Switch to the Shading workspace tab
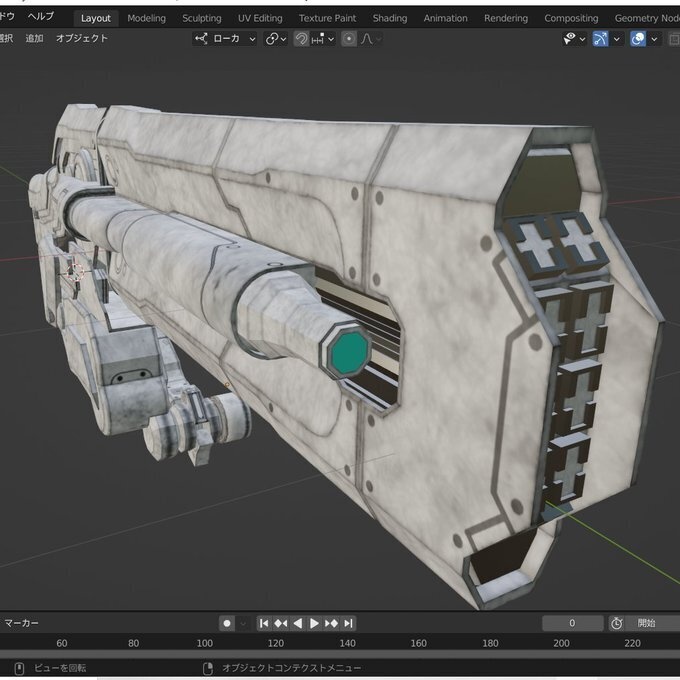This screenshot has width=680, height=680. pos(390,18)
